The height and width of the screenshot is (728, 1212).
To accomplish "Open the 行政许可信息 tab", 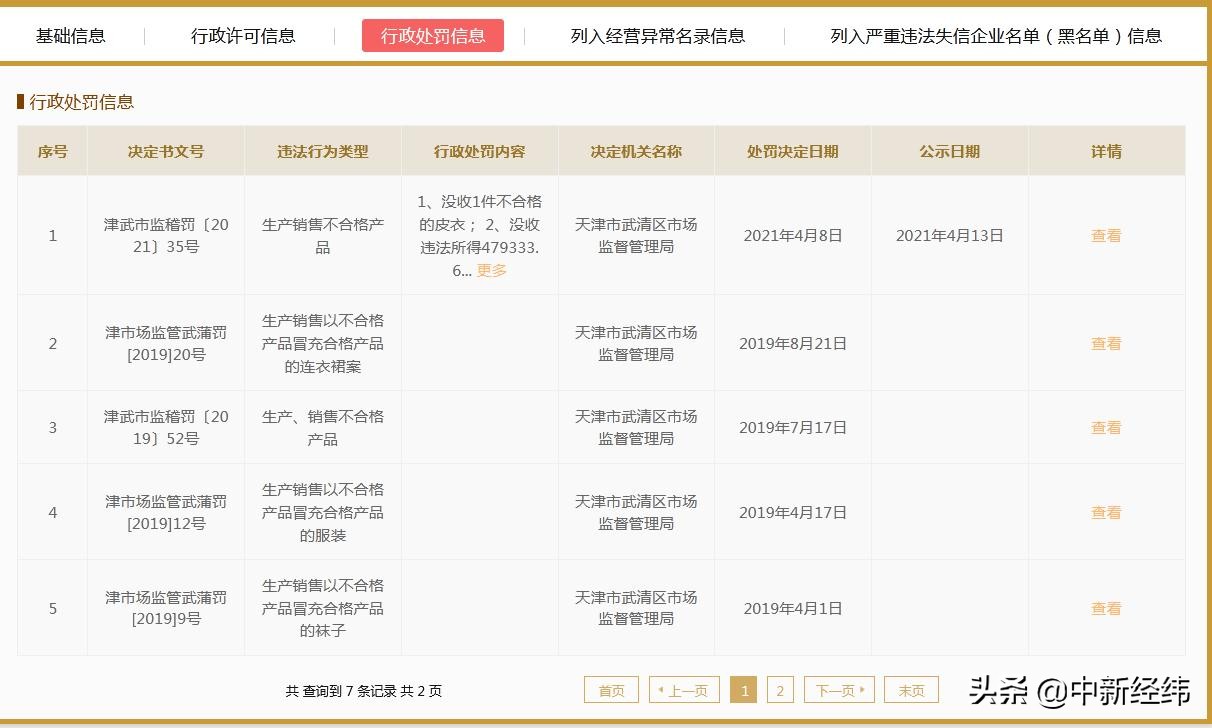I will (242, 34).
